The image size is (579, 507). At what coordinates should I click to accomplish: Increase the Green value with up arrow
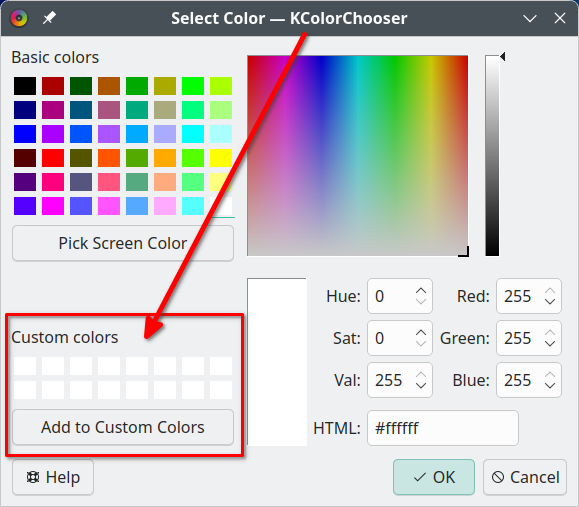tap(550, 333)
